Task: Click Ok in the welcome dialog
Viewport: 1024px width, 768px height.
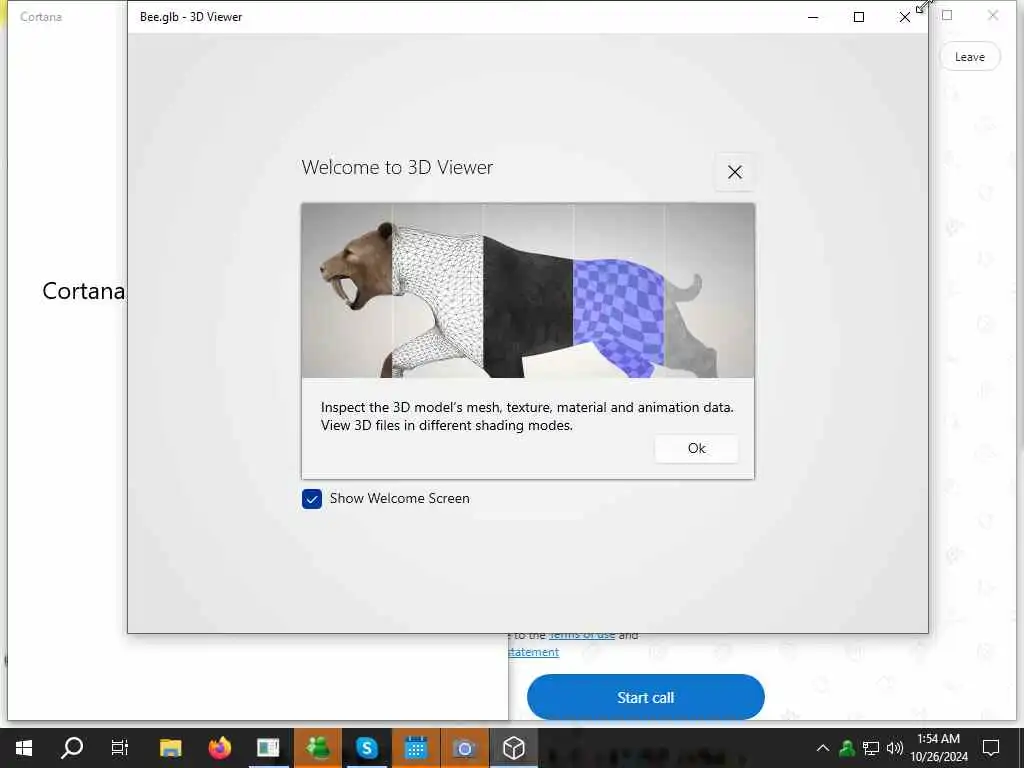Action: click(x=696, y=449)
